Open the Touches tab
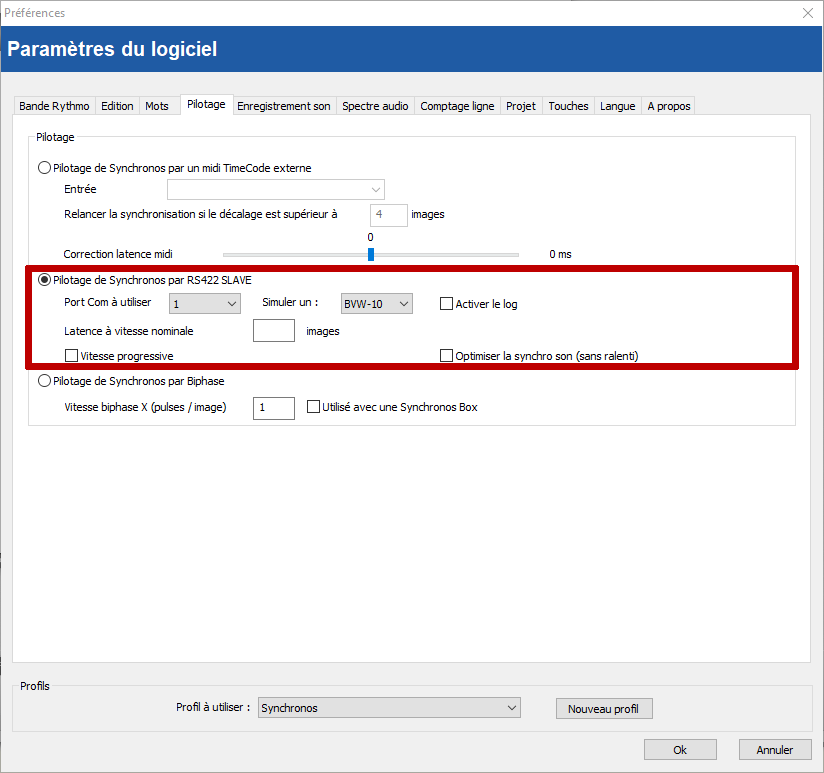The image size is (824, 773). point(568,106)
